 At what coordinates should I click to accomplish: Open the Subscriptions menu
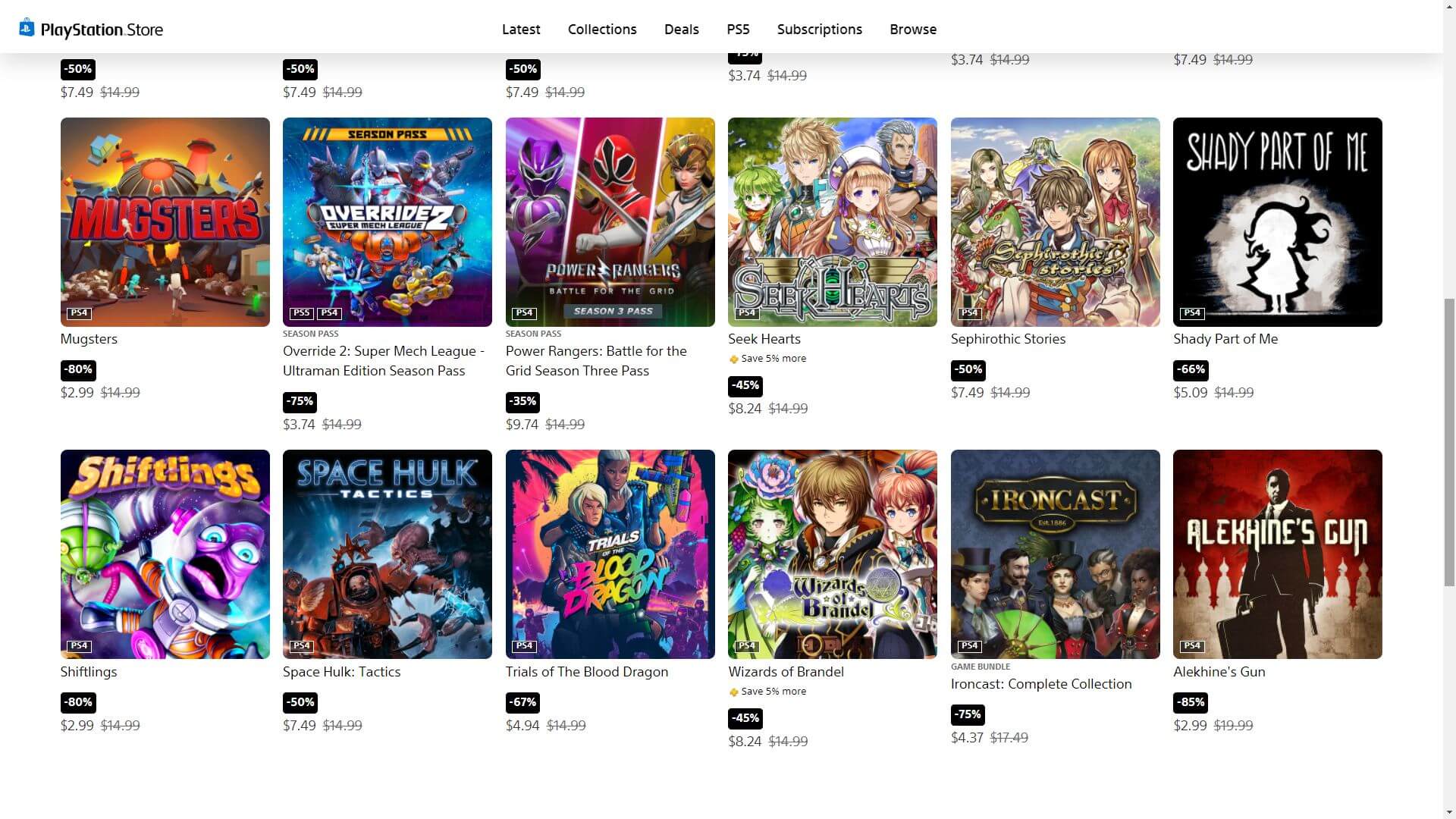(819, 30)
